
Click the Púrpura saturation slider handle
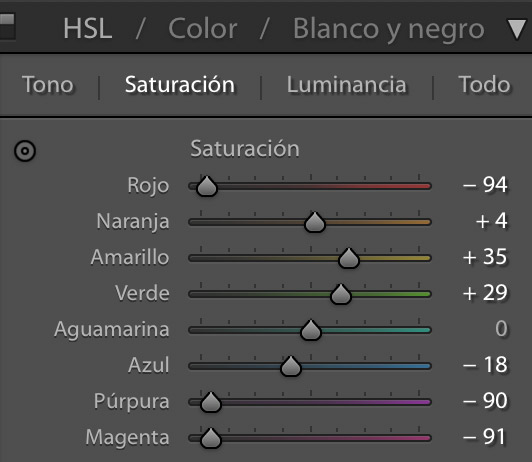click(211, 402)
